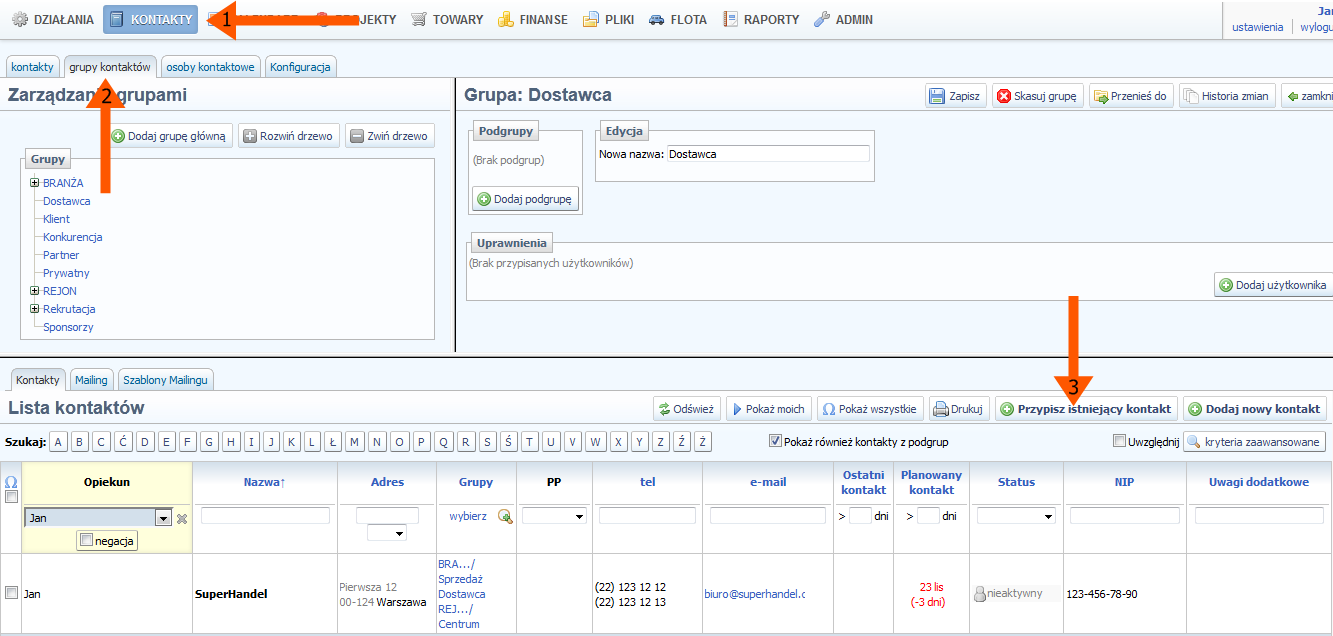The width and height of the screenshot is (1333, 636).
Task: Click Przypisz istniejący kontakt button
Action: click(x=1085, y=409)
